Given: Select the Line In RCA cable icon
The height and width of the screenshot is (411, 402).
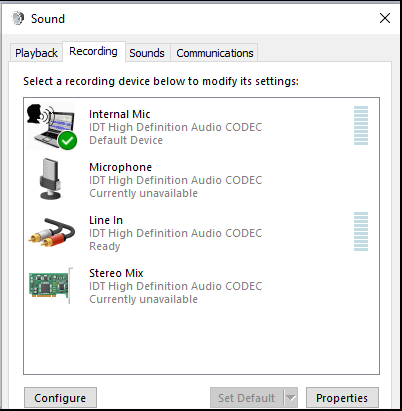Looking at the screenshot, I should point(51,232).
